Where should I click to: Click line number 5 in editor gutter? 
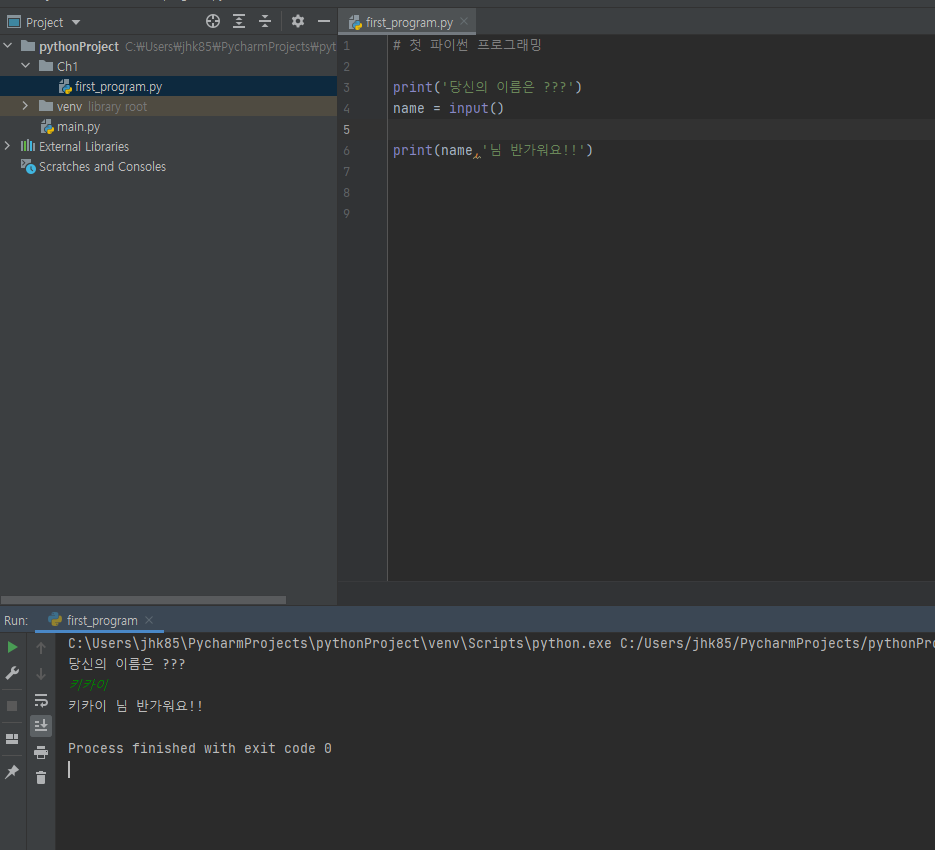click(346, 129)
